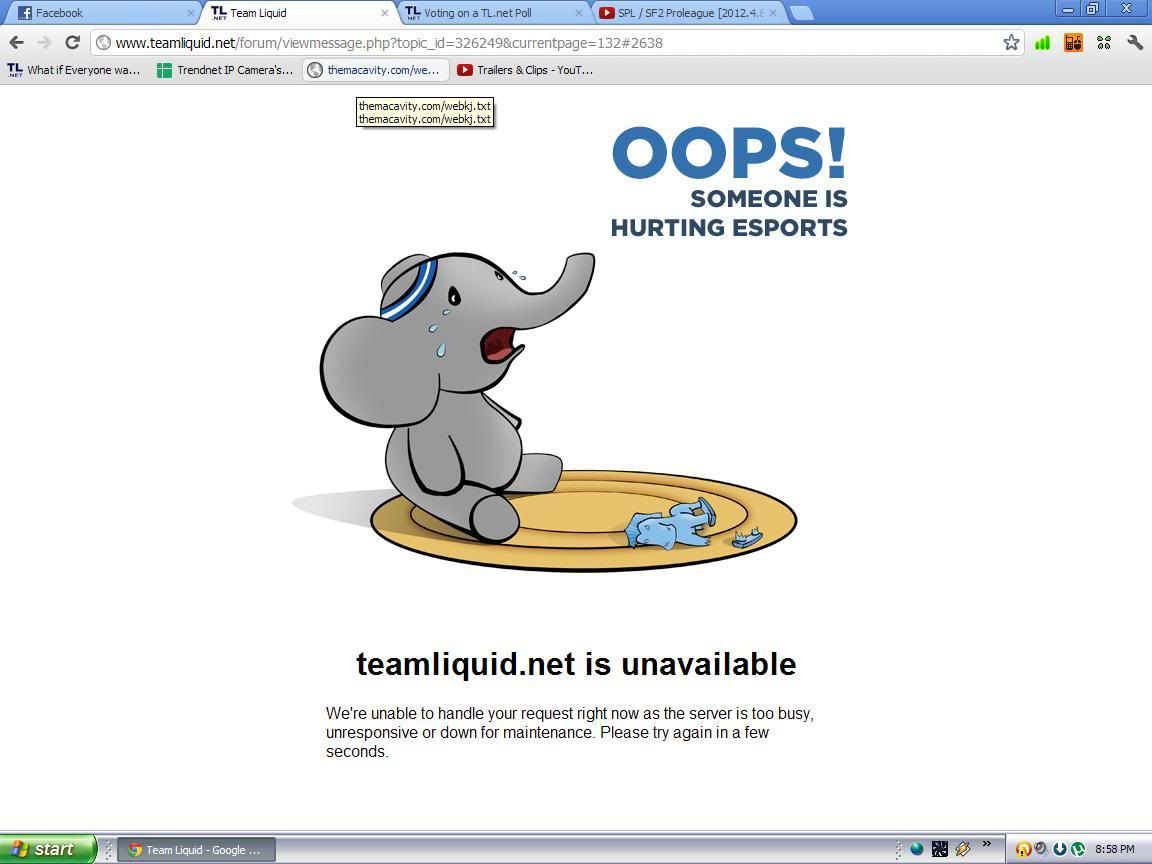Open new tab with blank tab button
Screen dimensions: 1152x864
point(801,13)
